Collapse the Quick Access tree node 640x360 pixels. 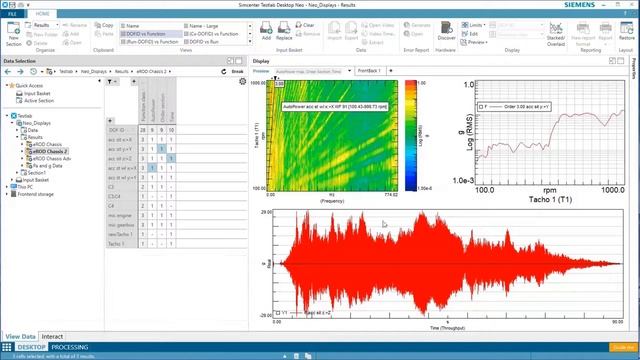coord(7,85)
